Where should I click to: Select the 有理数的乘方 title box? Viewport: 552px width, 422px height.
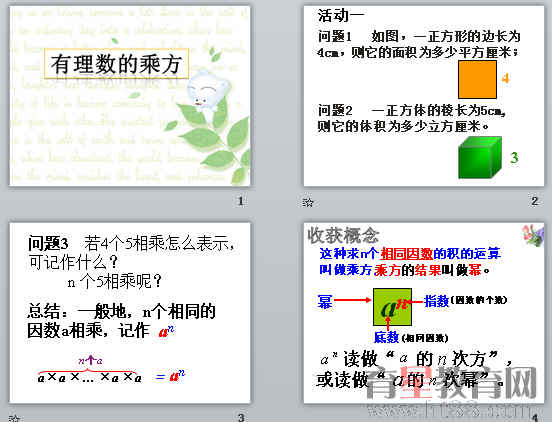click(x=117, y=64)
